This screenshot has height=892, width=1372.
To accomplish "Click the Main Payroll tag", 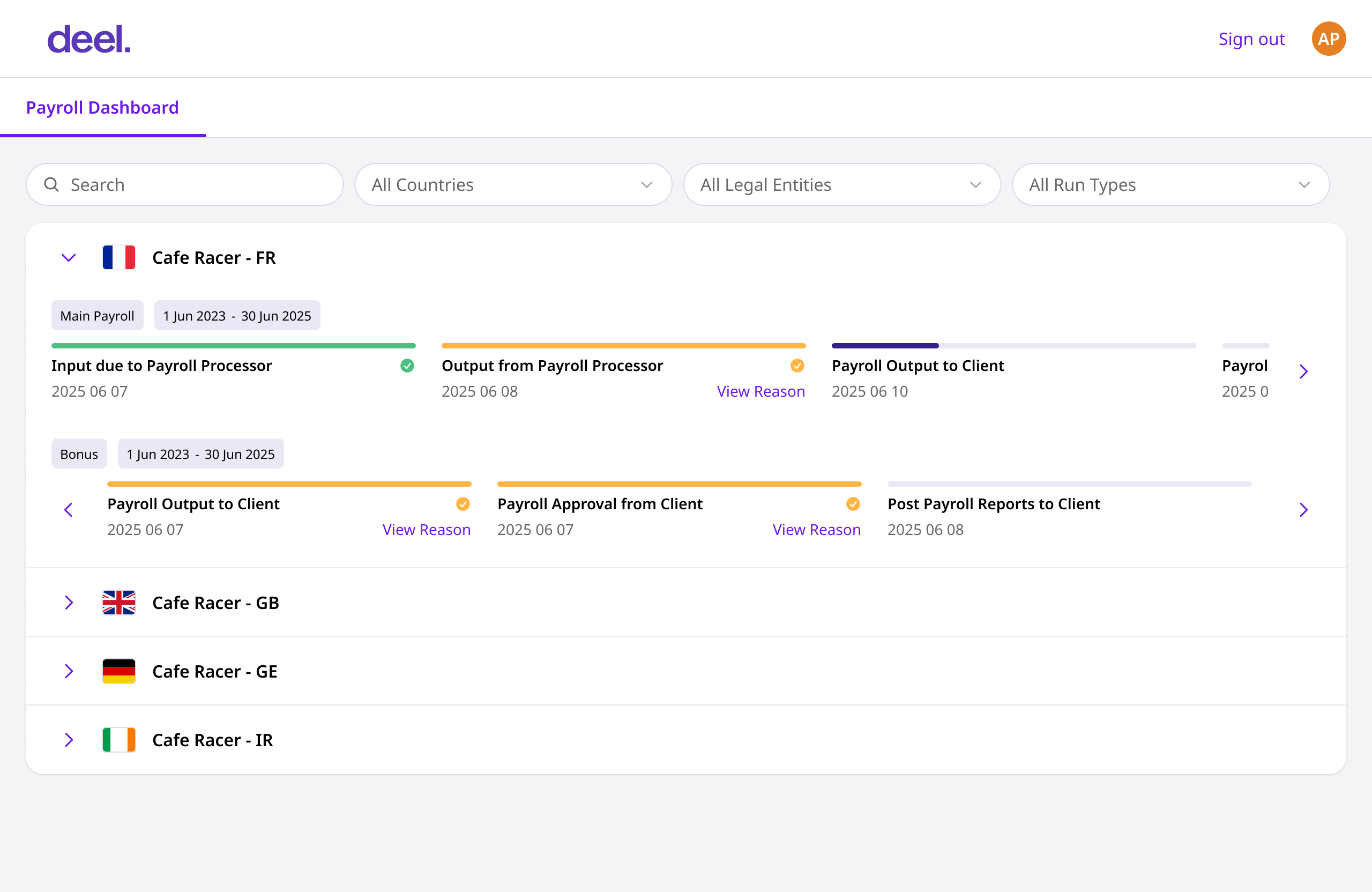I will (x=98, y=315).
